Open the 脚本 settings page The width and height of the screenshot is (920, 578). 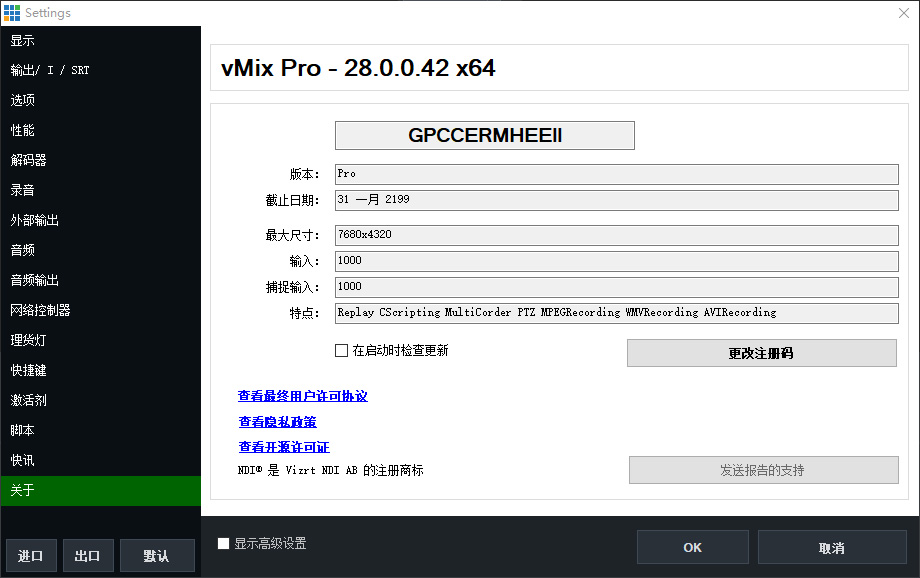click(23, 430)
